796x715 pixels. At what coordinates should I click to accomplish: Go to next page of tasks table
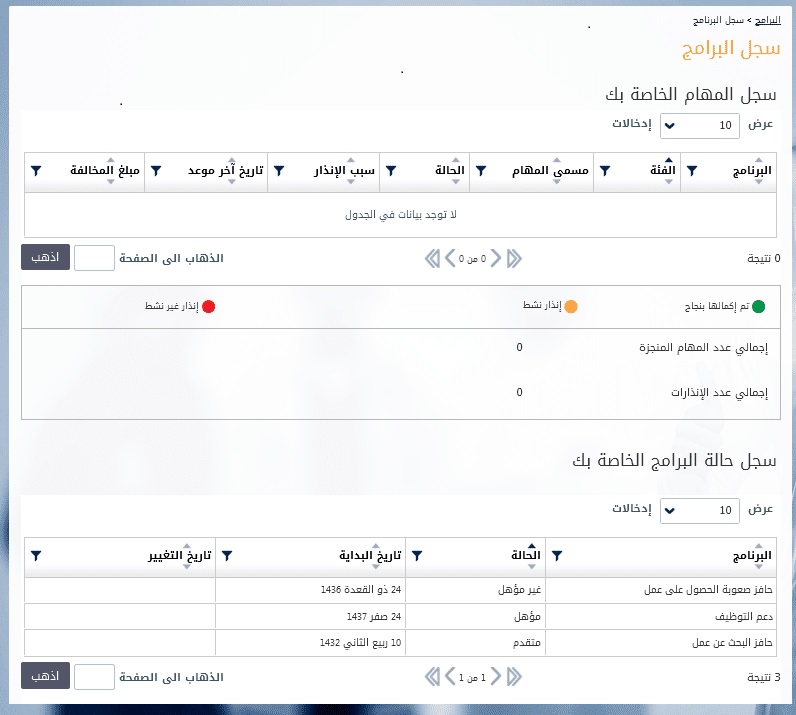coord(450,258)
